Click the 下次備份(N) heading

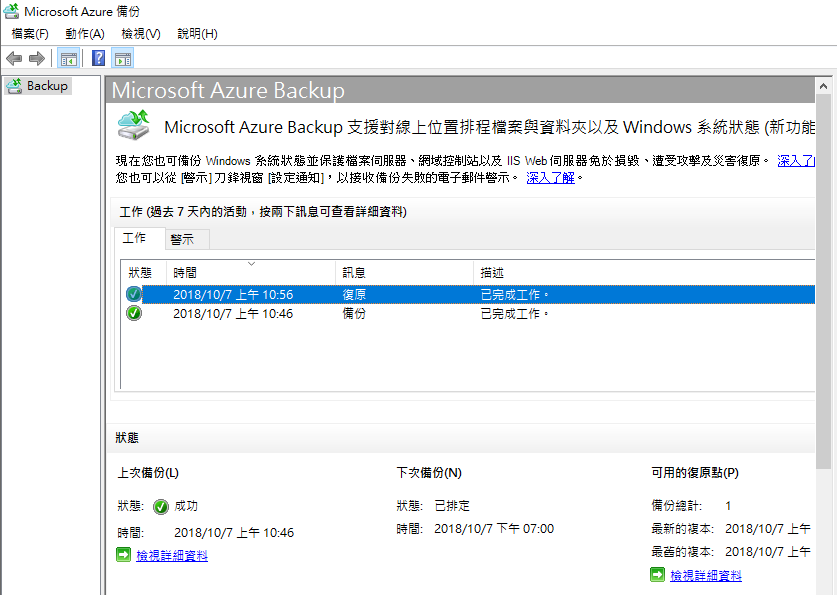click(429, 473)
